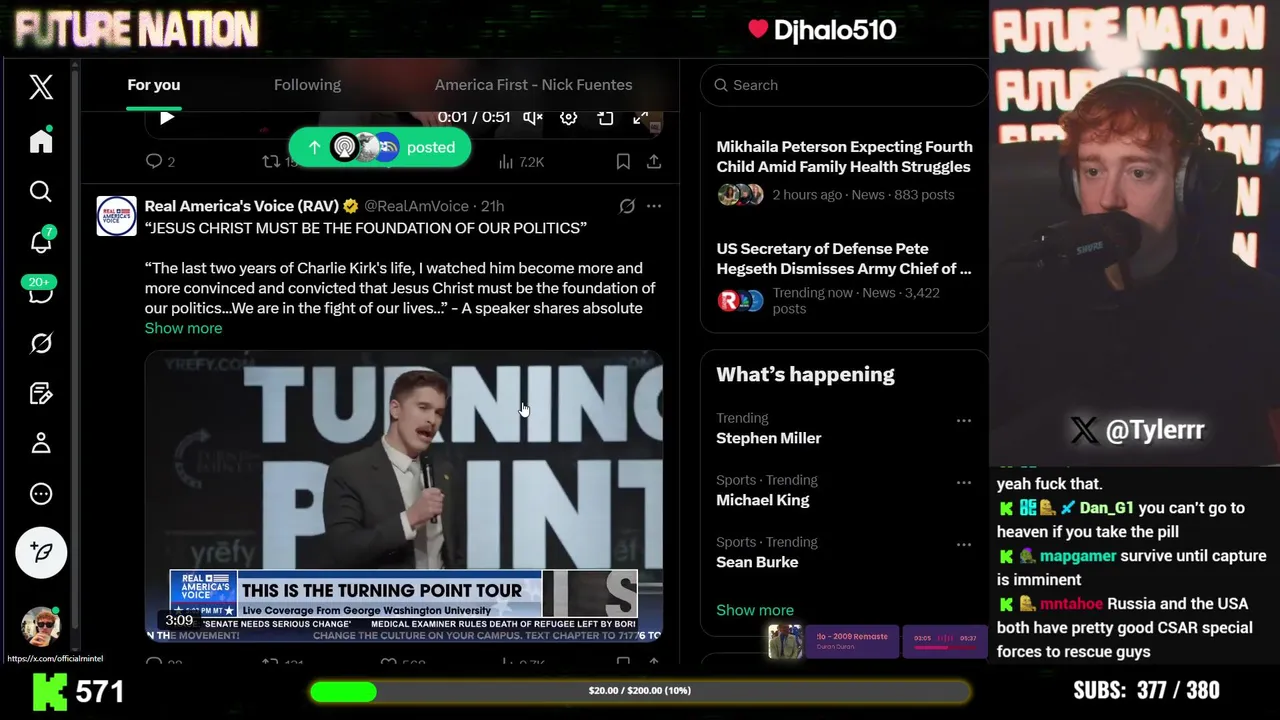
Task: Click Grok explain icon on RAV post
Action: 627,206
